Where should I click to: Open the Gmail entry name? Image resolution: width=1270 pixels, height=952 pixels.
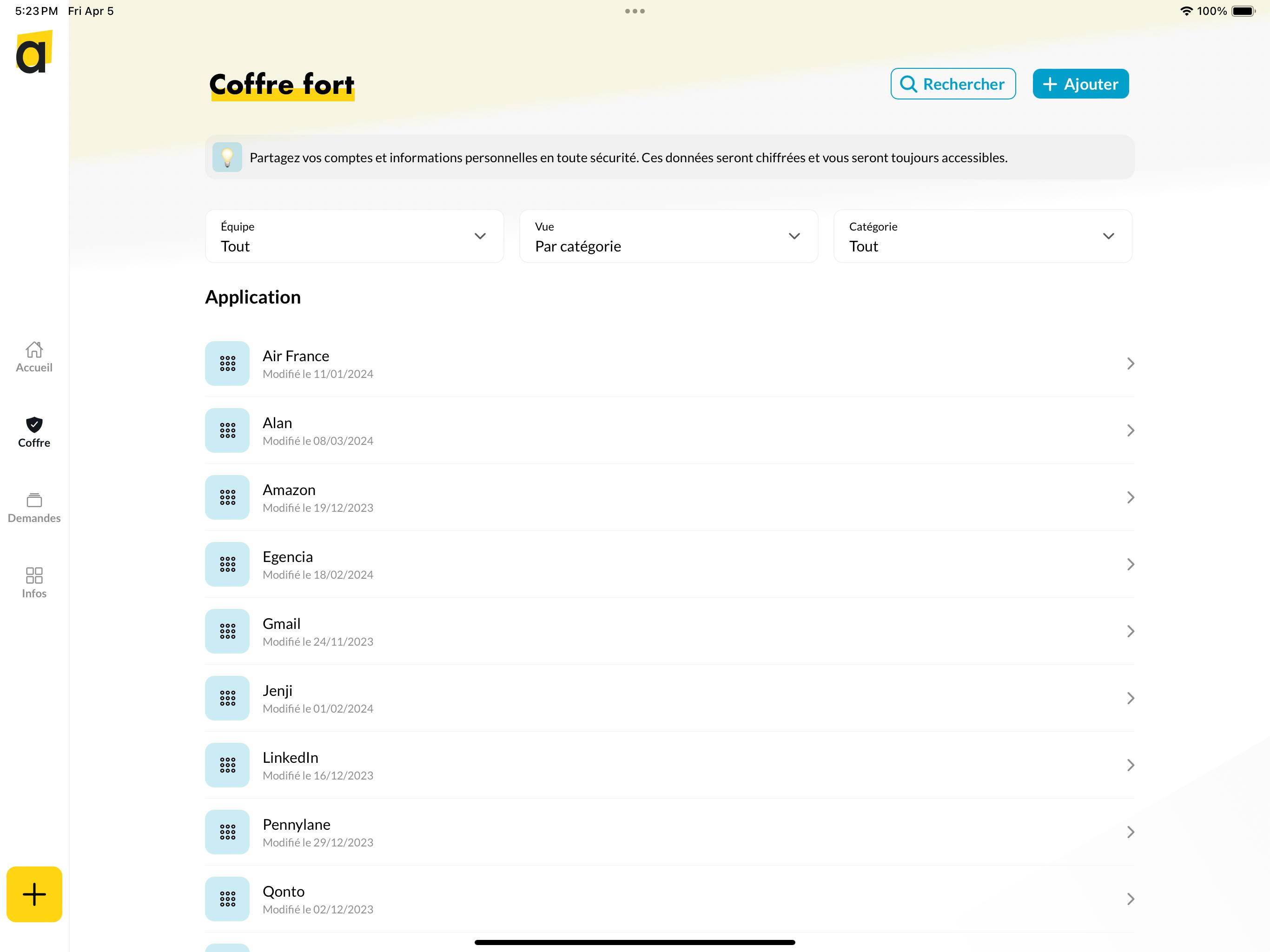(281, 623)
